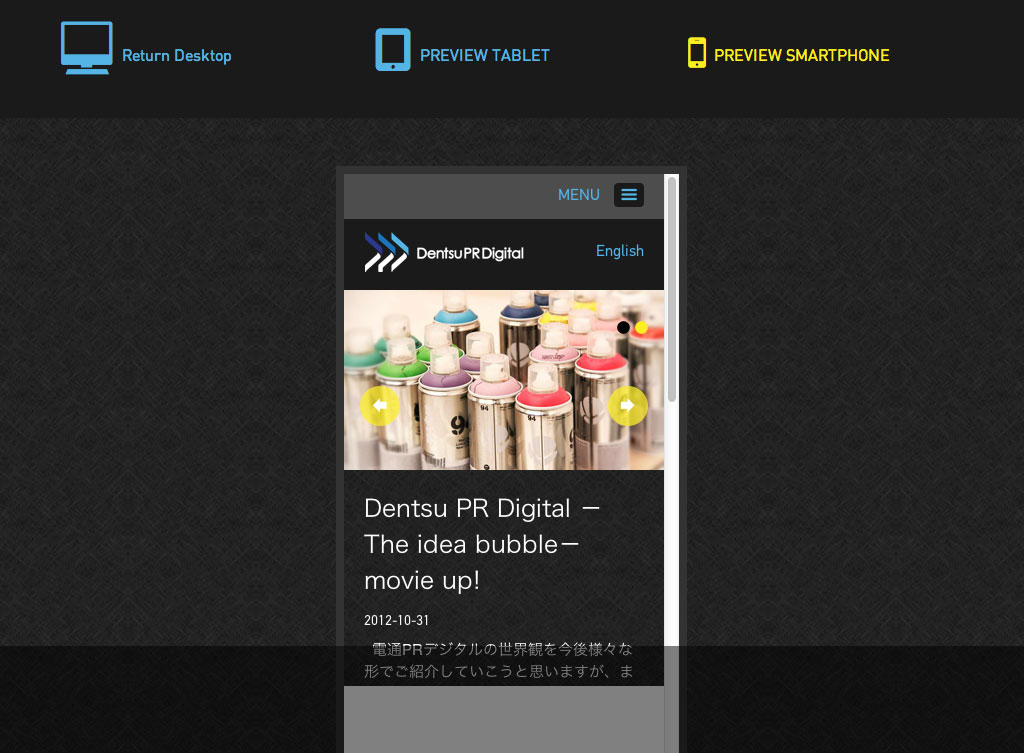
Task: Select the yellow slider pagination dot
Action: point(641,327)
